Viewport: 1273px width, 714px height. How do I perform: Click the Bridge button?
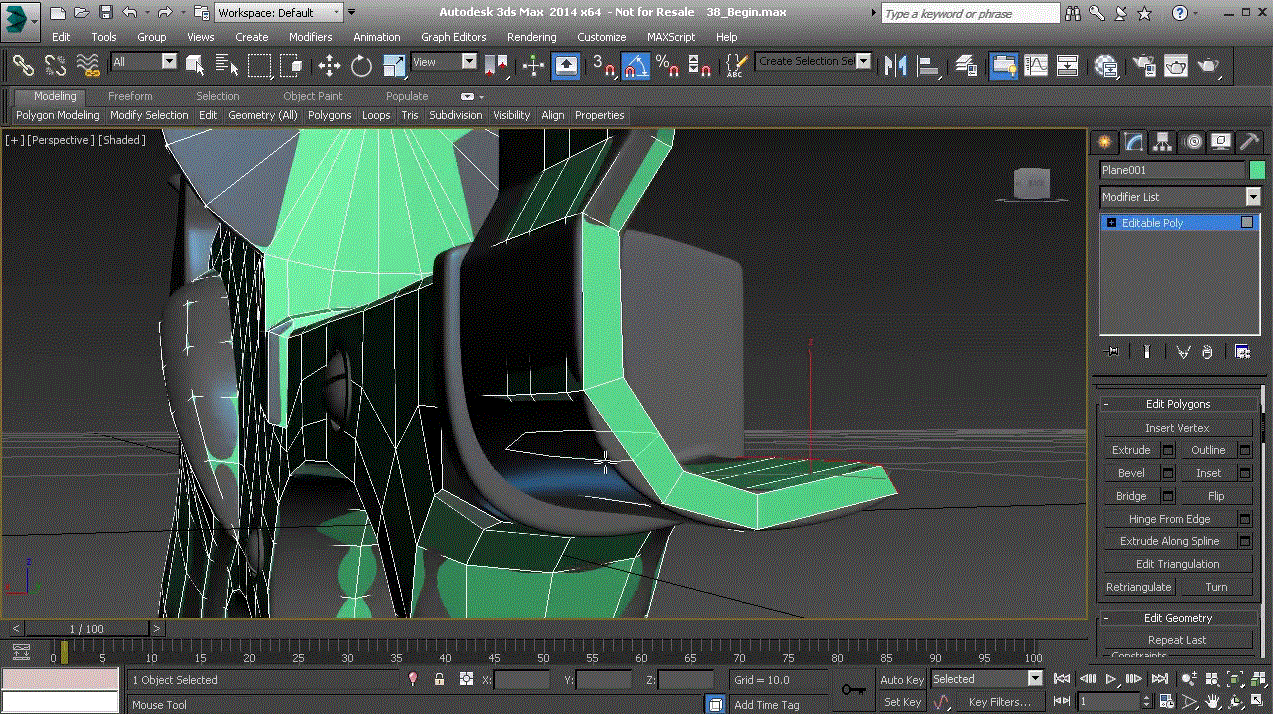click(1131, 496)
